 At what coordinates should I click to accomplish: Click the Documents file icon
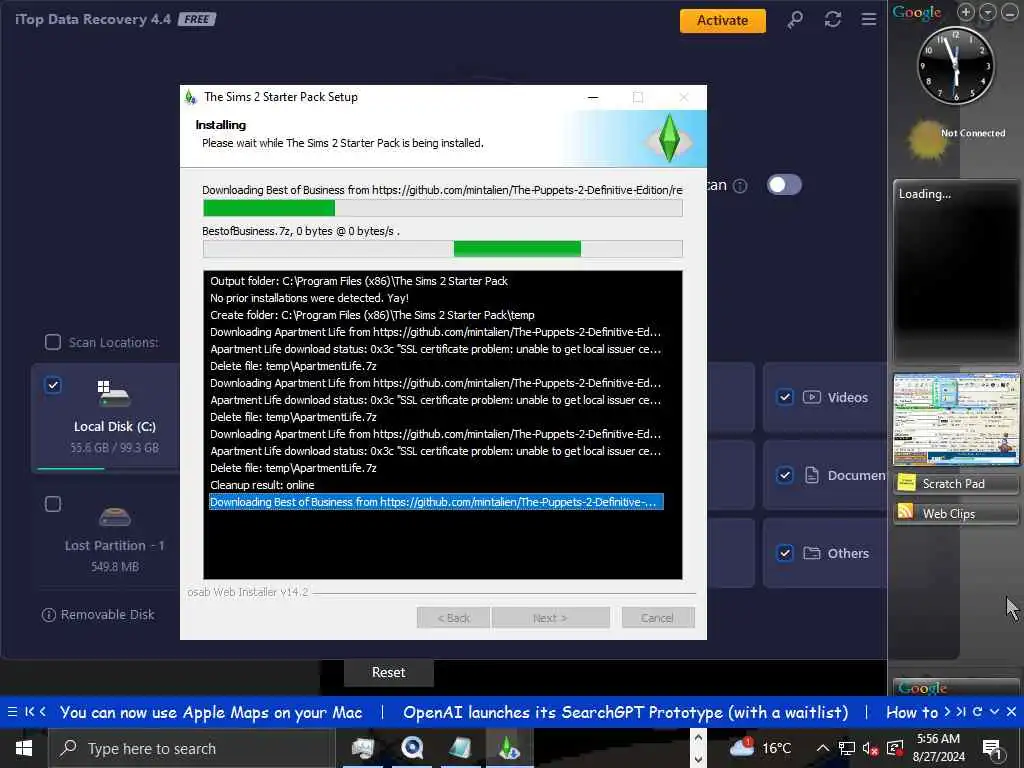tap(812, 475)
